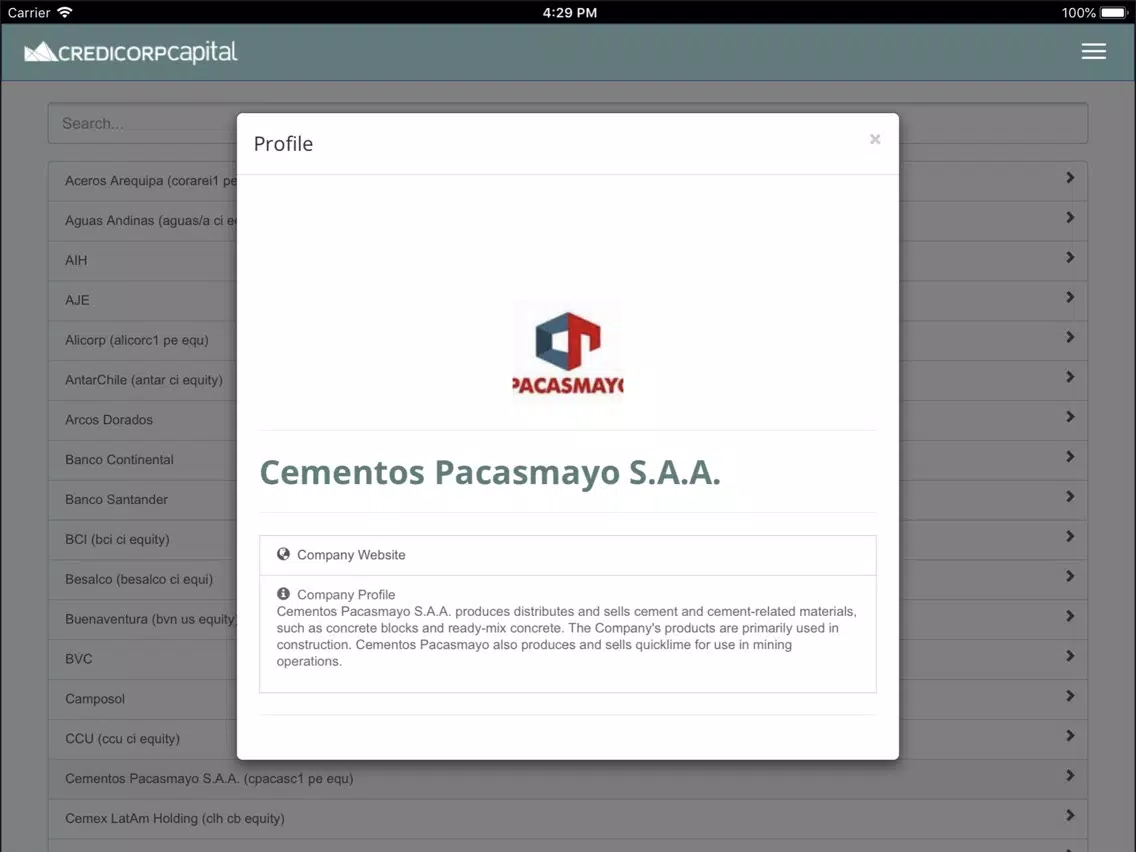Expand the Cemex LatAm Holding row chevron
The height and width of the screenshot is (852, 1136).
pos(1069,815)
